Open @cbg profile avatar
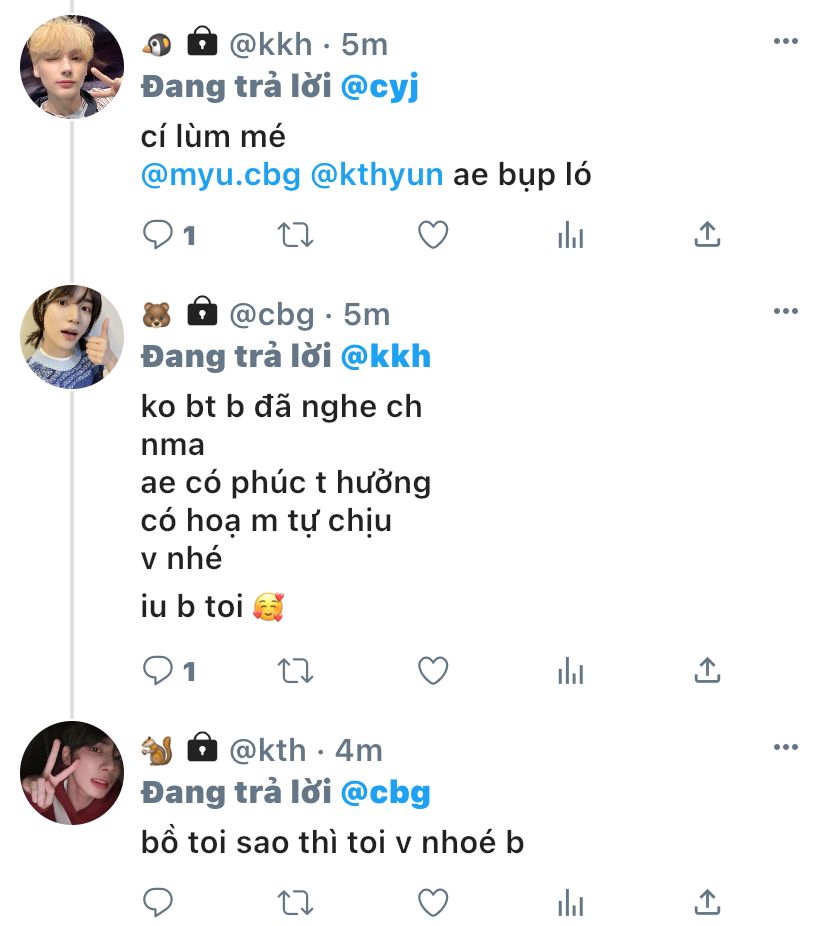The height and width of the screenshot is (926, 828). point(72,337)
